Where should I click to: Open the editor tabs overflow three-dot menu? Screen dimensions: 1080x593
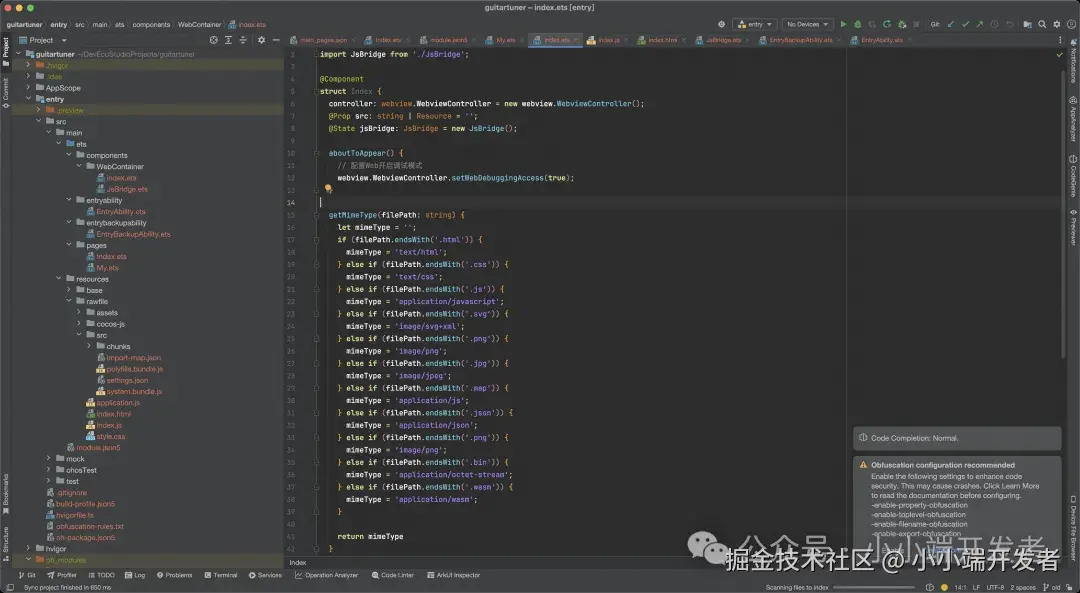1060,40
